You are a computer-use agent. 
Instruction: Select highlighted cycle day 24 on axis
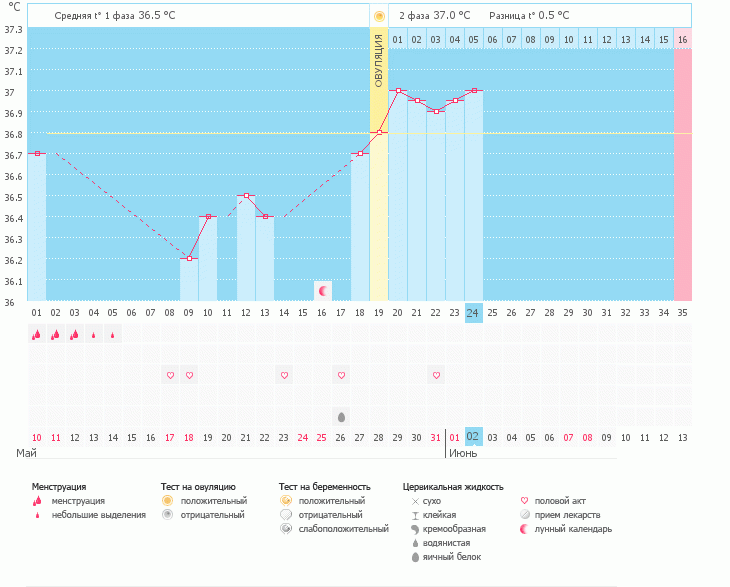474,313
